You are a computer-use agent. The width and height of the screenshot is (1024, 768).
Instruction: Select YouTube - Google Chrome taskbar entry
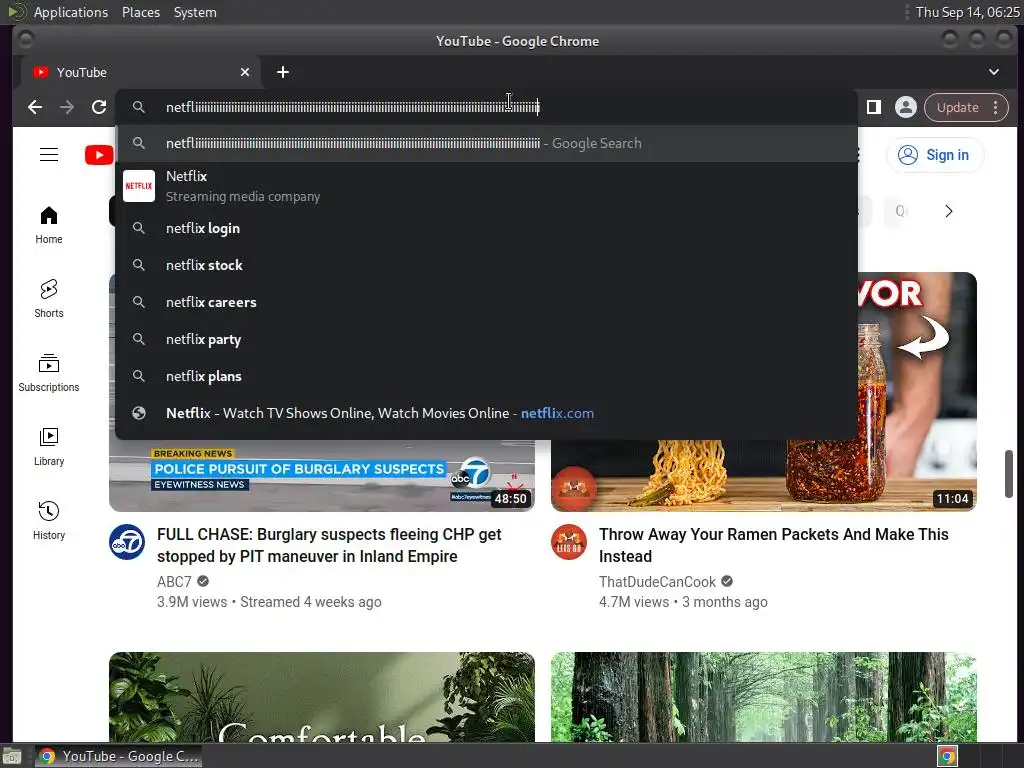click(118, 756)
